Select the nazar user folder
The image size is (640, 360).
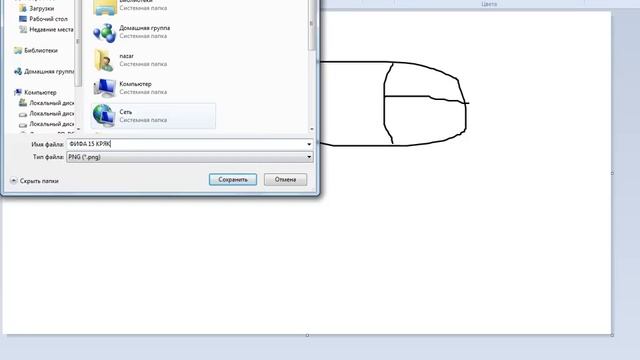point(153,60)
